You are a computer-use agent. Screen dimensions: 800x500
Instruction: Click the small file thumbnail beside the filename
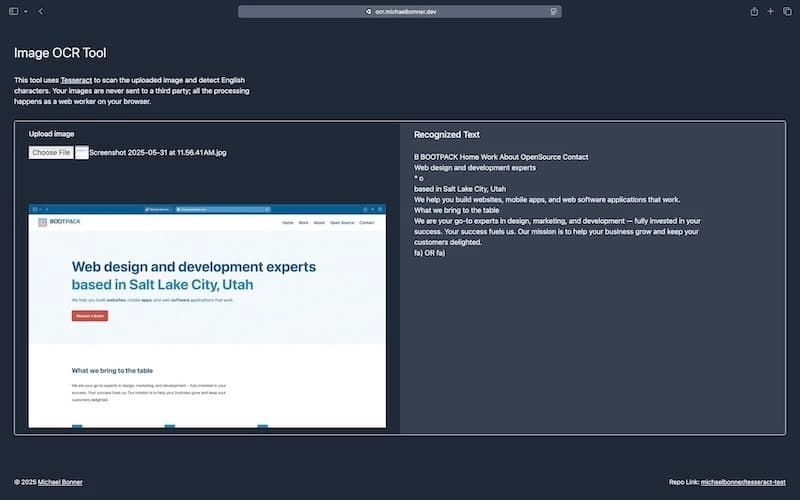82,152
